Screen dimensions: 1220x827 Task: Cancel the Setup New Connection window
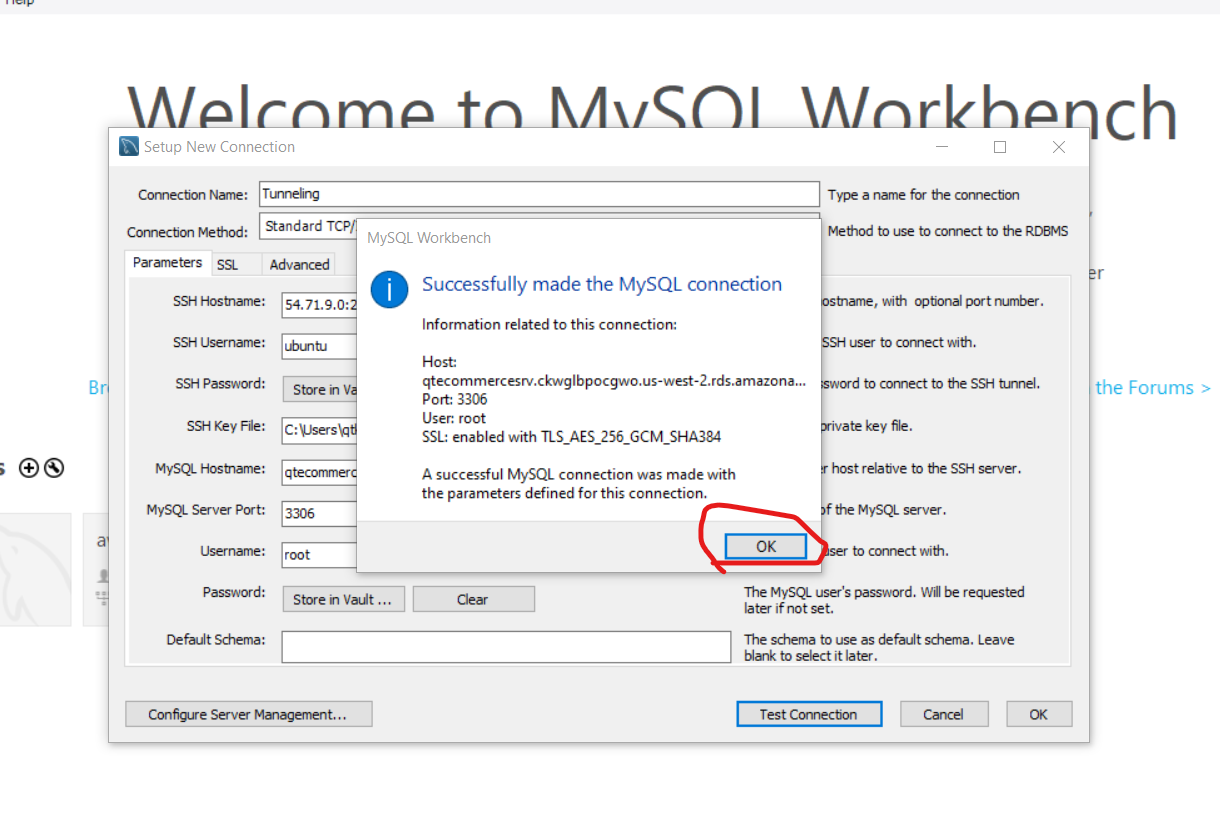[943, 714]
